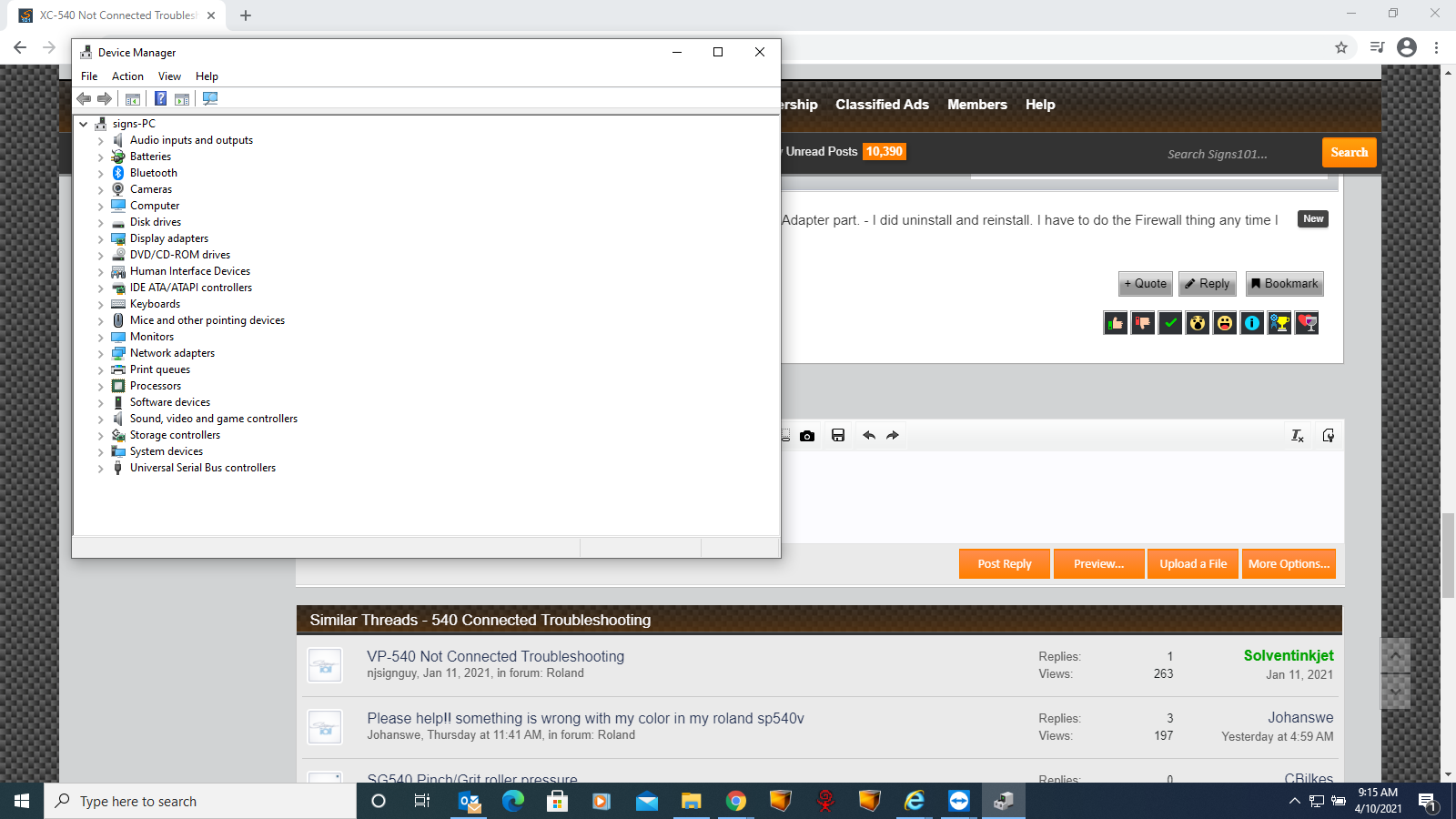Screen dimensions: 1456x819
Task: Open Device Manager Help question mark icon
Action: click(x=160, y=98)
